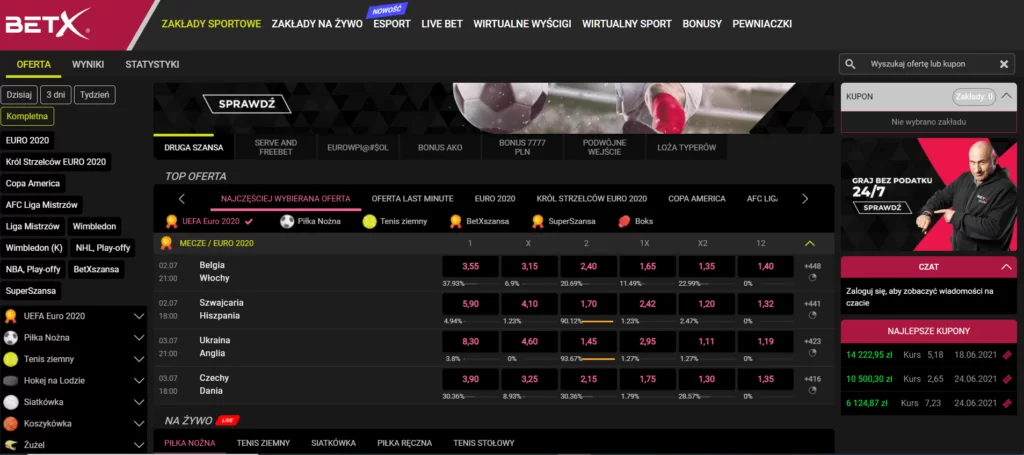The width and height of the screenshot is (1024, 455).
Task: Open NBA, Play-offy shortcut
Action: point(33,269)
